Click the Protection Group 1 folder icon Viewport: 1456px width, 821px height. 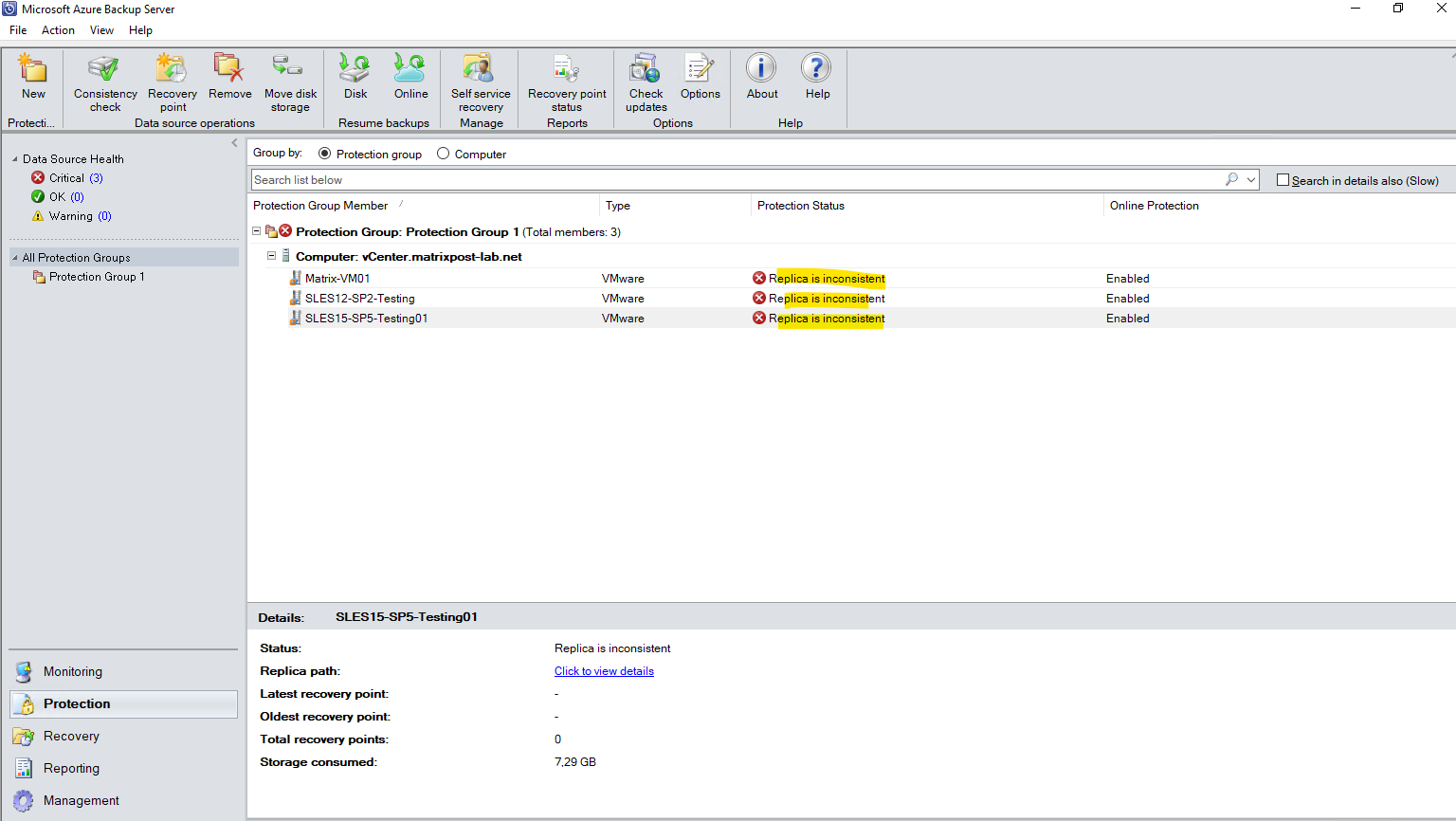coord(39,277)
